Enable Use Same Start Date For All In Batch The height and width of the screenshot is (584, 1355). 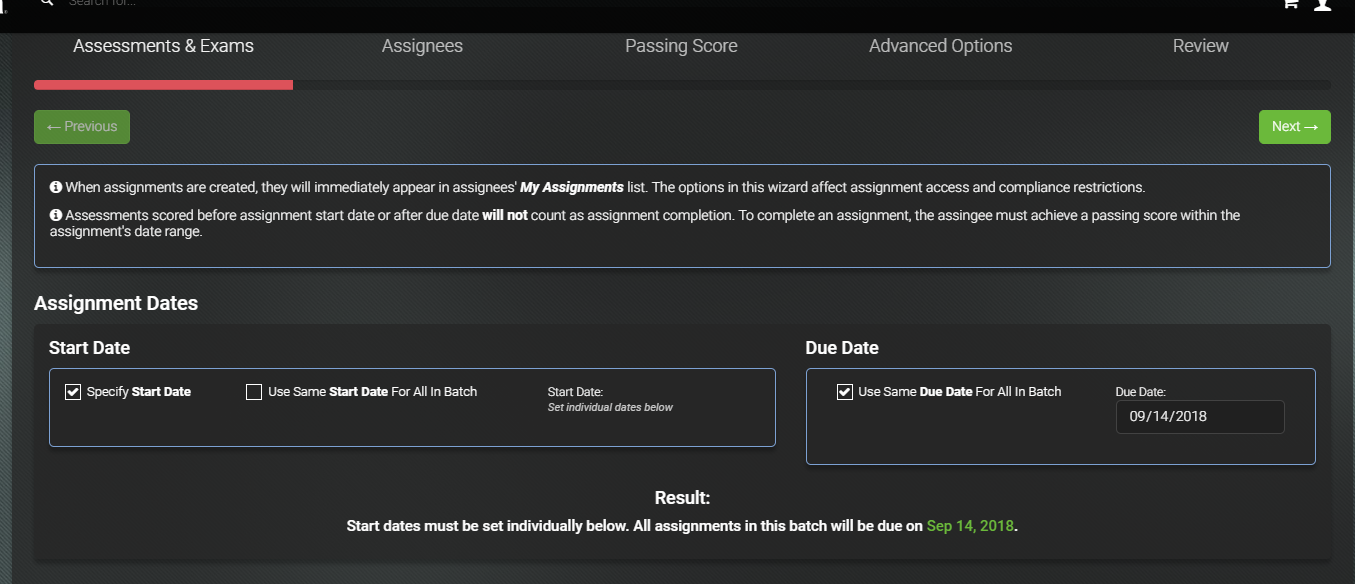[x=254, y=392]
